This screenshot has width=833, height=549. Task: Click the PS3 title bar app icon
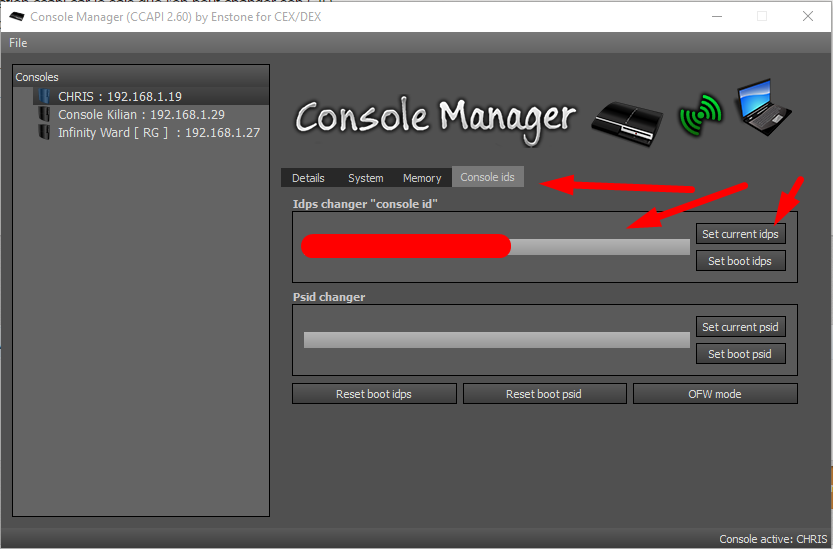16,16
